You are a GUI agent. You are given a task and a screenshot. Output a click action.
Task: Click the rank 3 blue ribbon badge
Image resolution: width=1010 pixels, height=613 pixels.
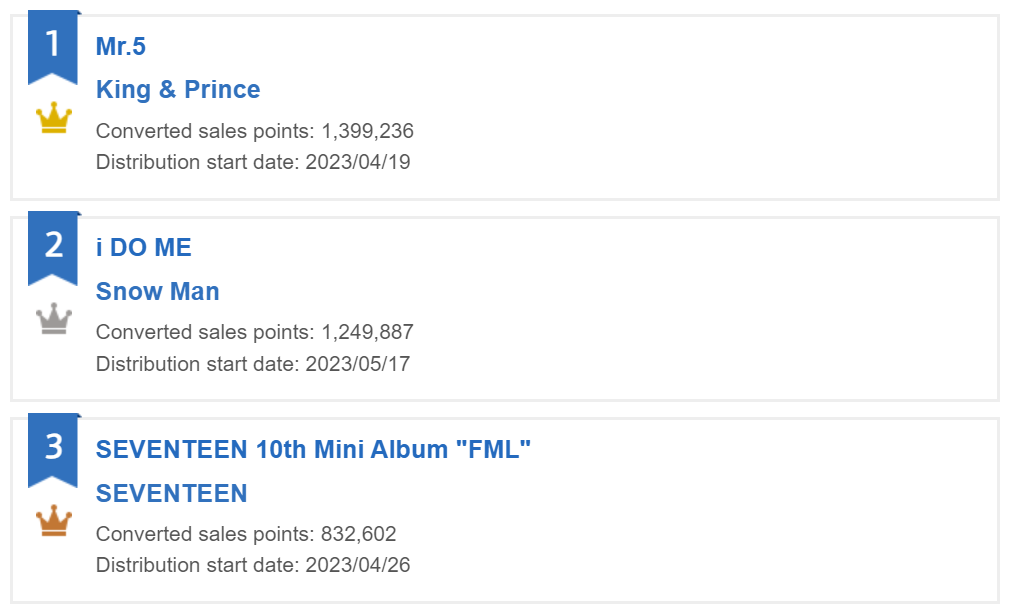point(53,450)
